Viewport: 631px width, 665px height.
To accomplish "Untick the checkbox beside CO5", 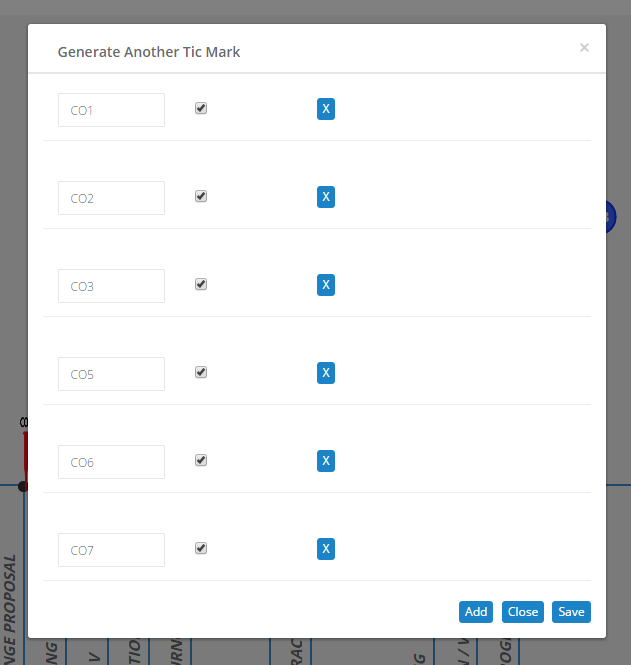I will (201, 372).
